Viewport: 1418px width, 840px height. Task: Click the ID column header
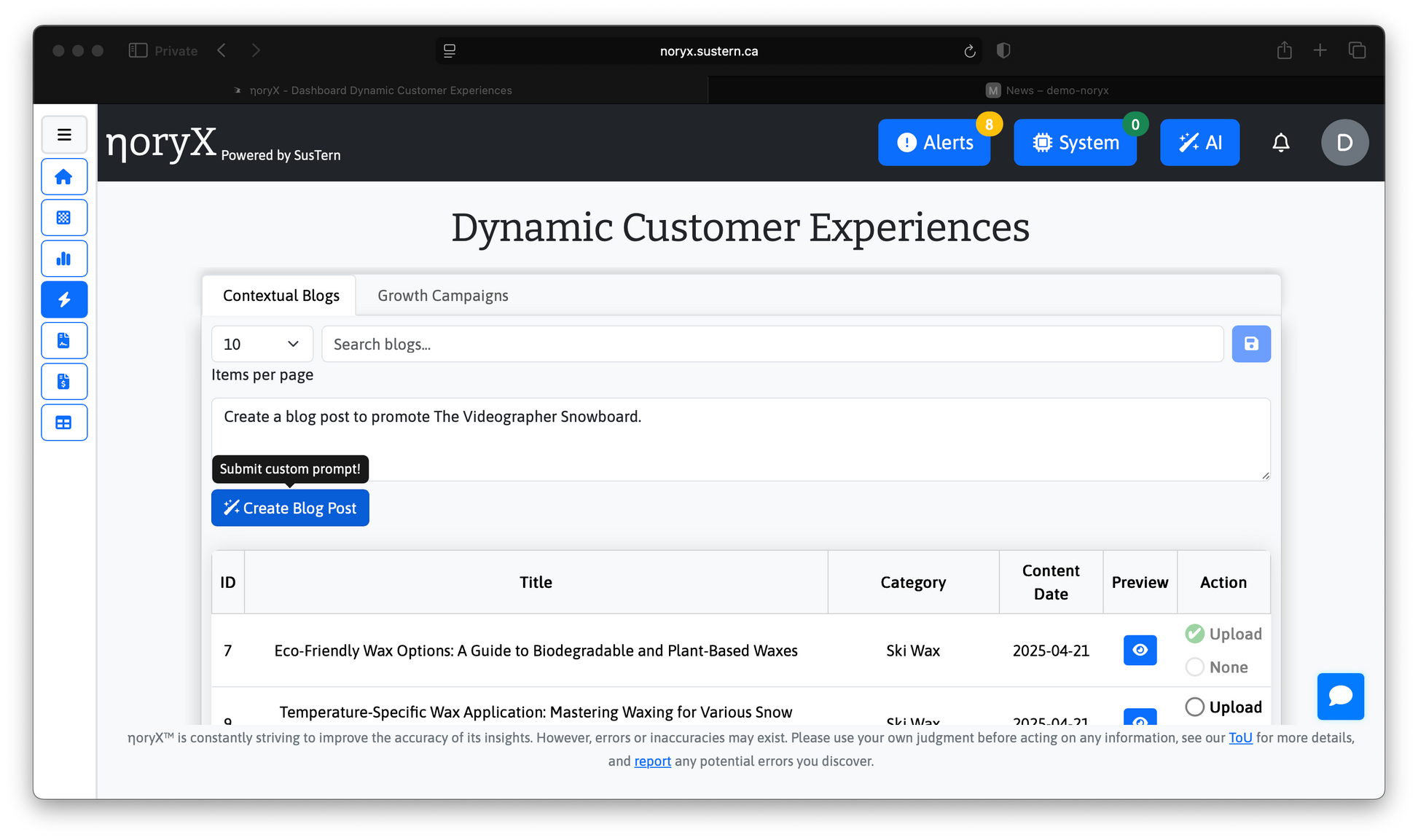[x=228, y=582]
